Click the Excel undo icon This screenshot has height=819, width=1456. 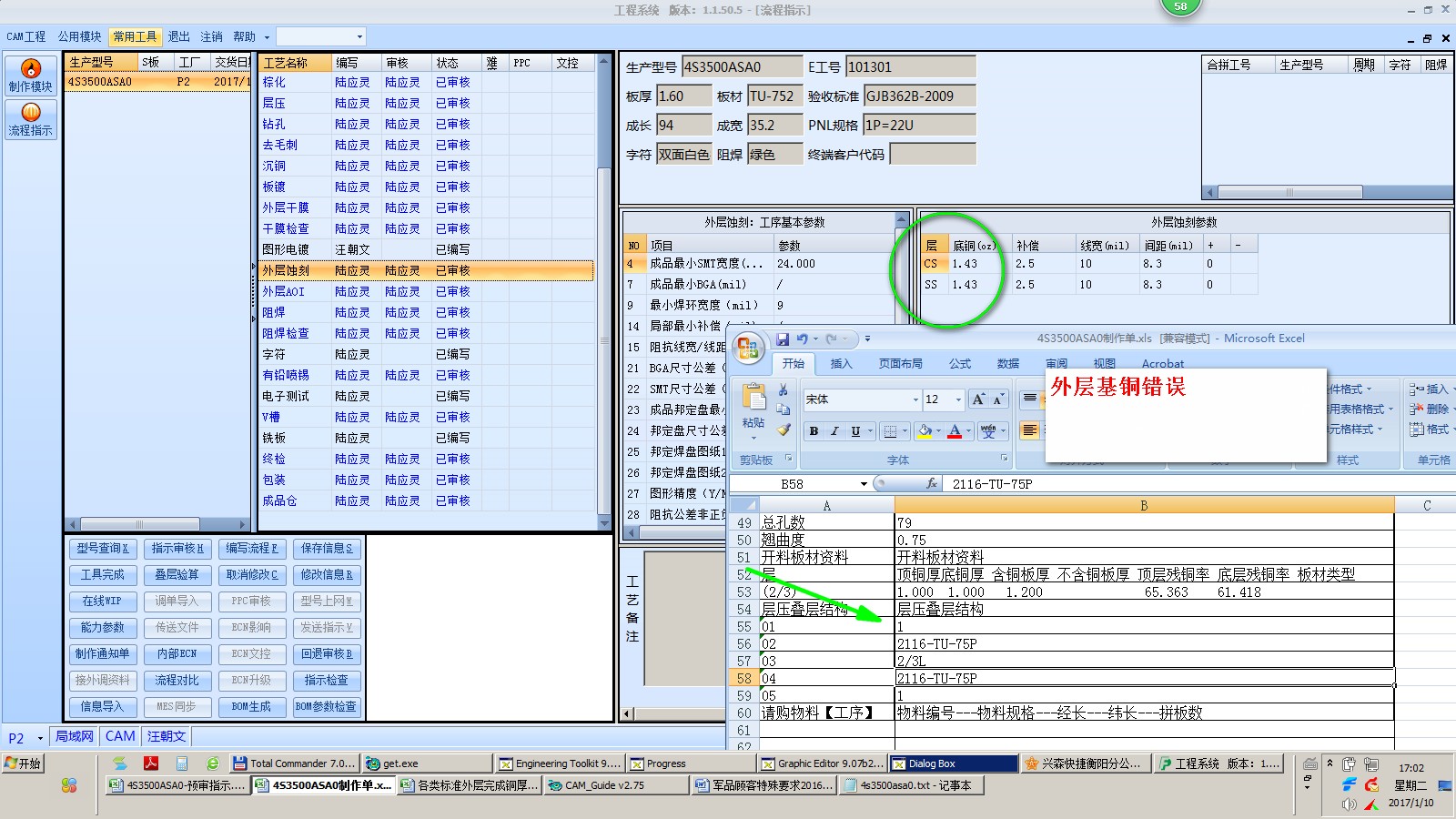click(x=802, y=339)
